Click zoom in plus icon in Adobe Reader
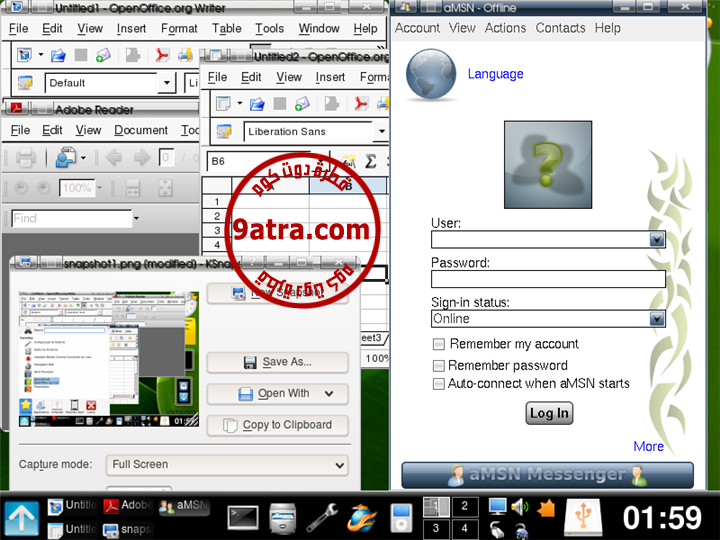The height and width of the screenshot is (540, 720). coord(43,188)
